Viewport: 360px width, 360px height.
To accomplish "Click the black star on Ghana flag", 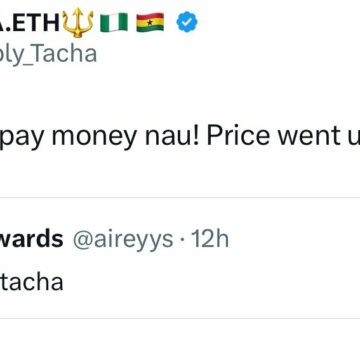I will (x=150, y=22).
